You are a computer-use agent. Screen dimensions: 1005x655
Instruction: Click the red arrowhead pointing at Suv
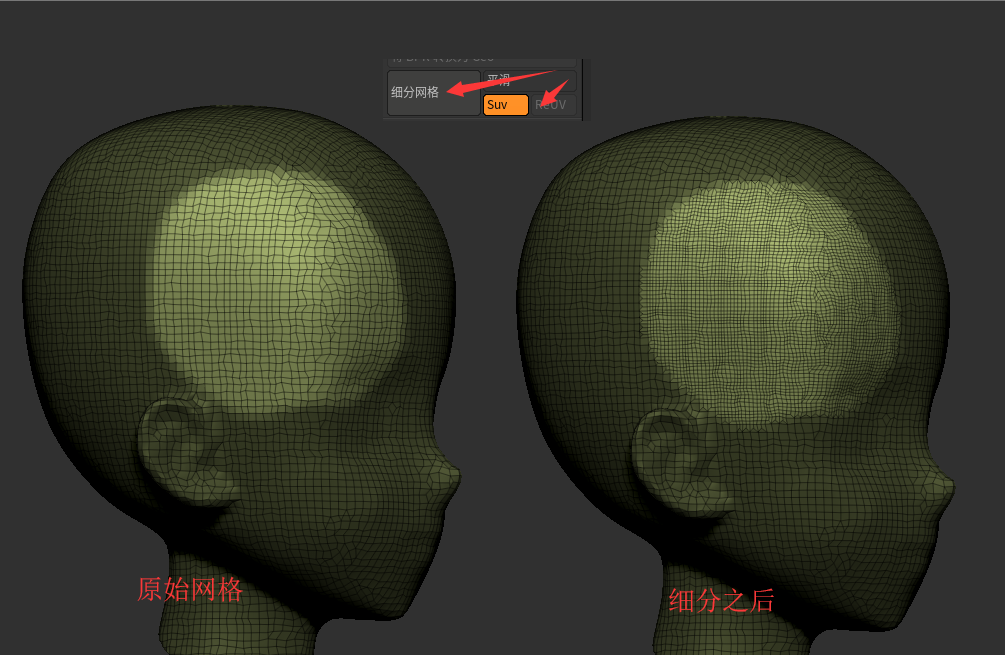click(546, 99)
